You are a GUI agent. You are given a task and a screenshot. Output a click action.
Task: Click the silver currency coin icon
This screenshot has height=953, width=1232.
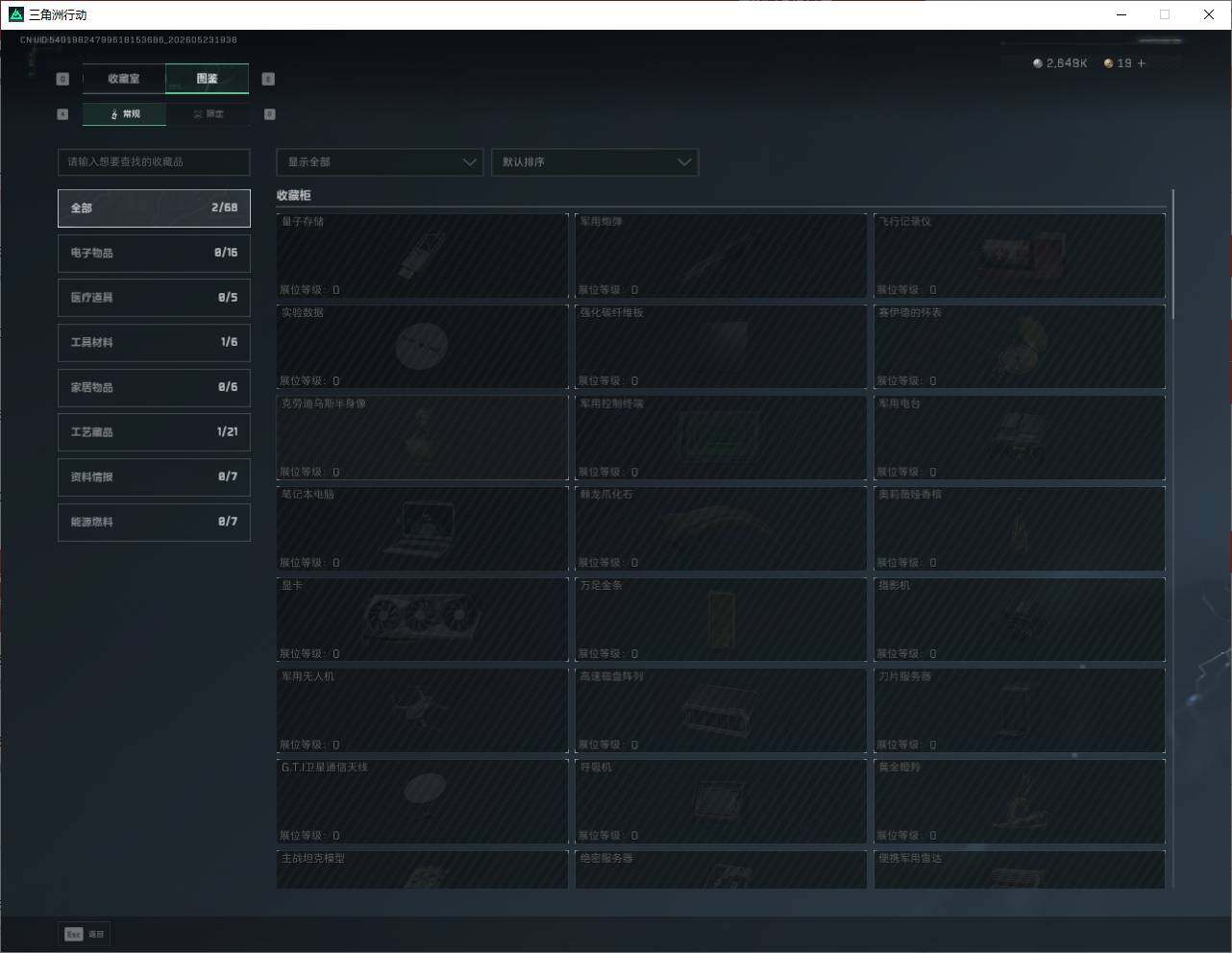(x=1038, y=63)
